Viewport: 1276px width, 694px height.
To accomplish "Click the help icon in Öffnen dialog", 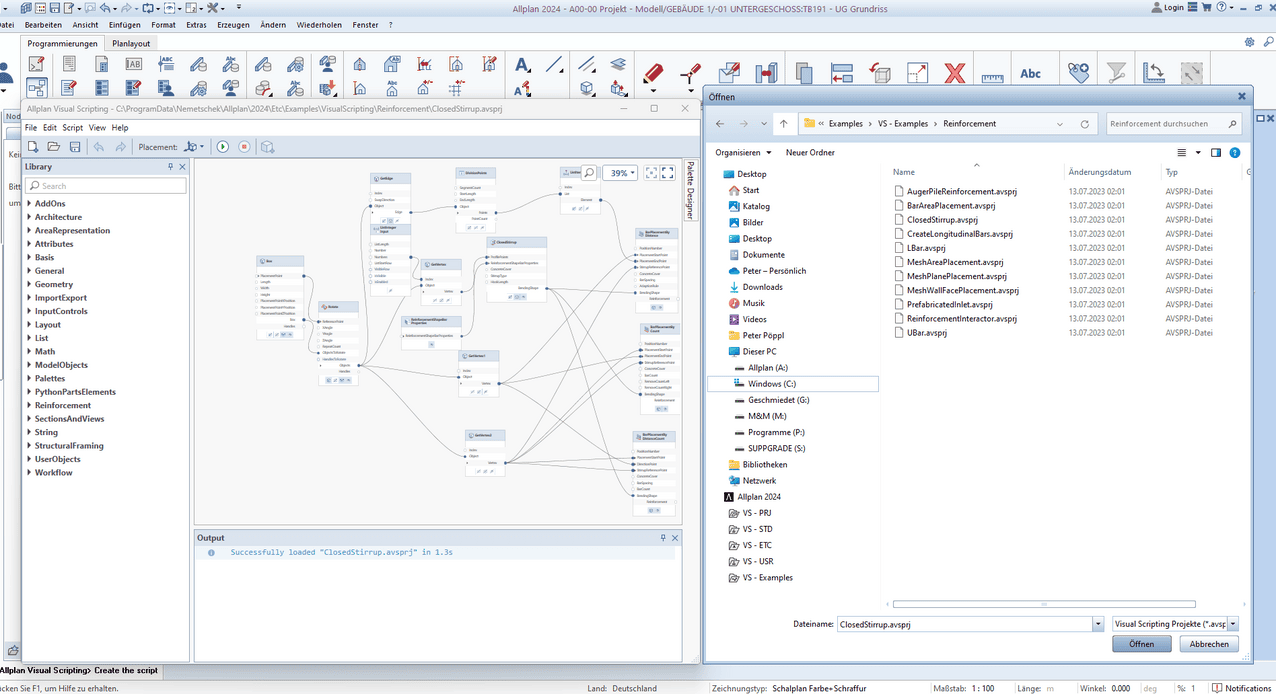I will coord(1235,153).
